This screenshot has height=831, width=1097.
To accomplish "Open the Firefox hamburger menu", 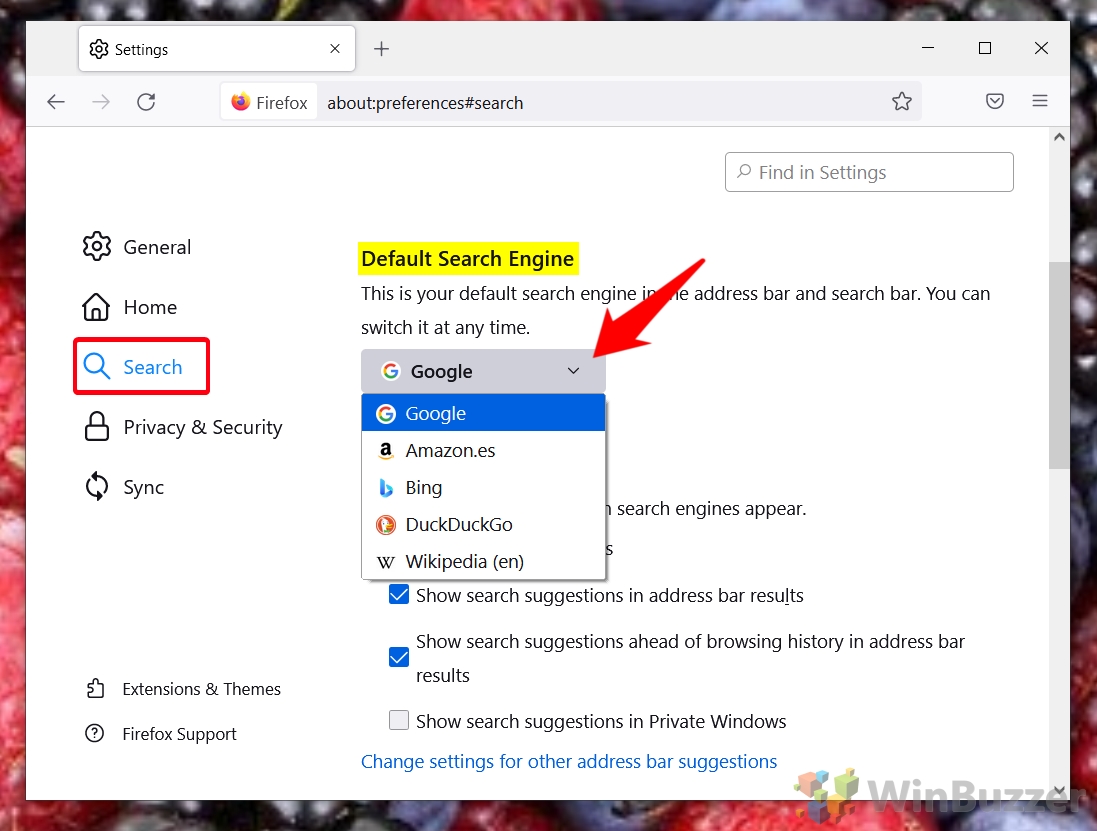I will click(1040, 101).
